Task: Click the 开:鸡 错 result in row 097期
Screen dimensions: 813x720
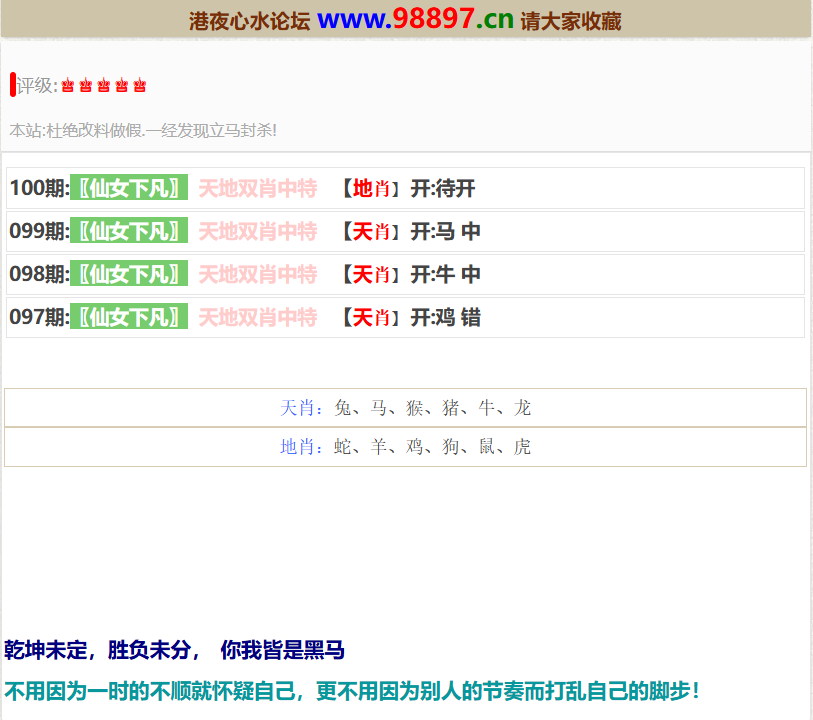Action: click(x=445, y=317)
